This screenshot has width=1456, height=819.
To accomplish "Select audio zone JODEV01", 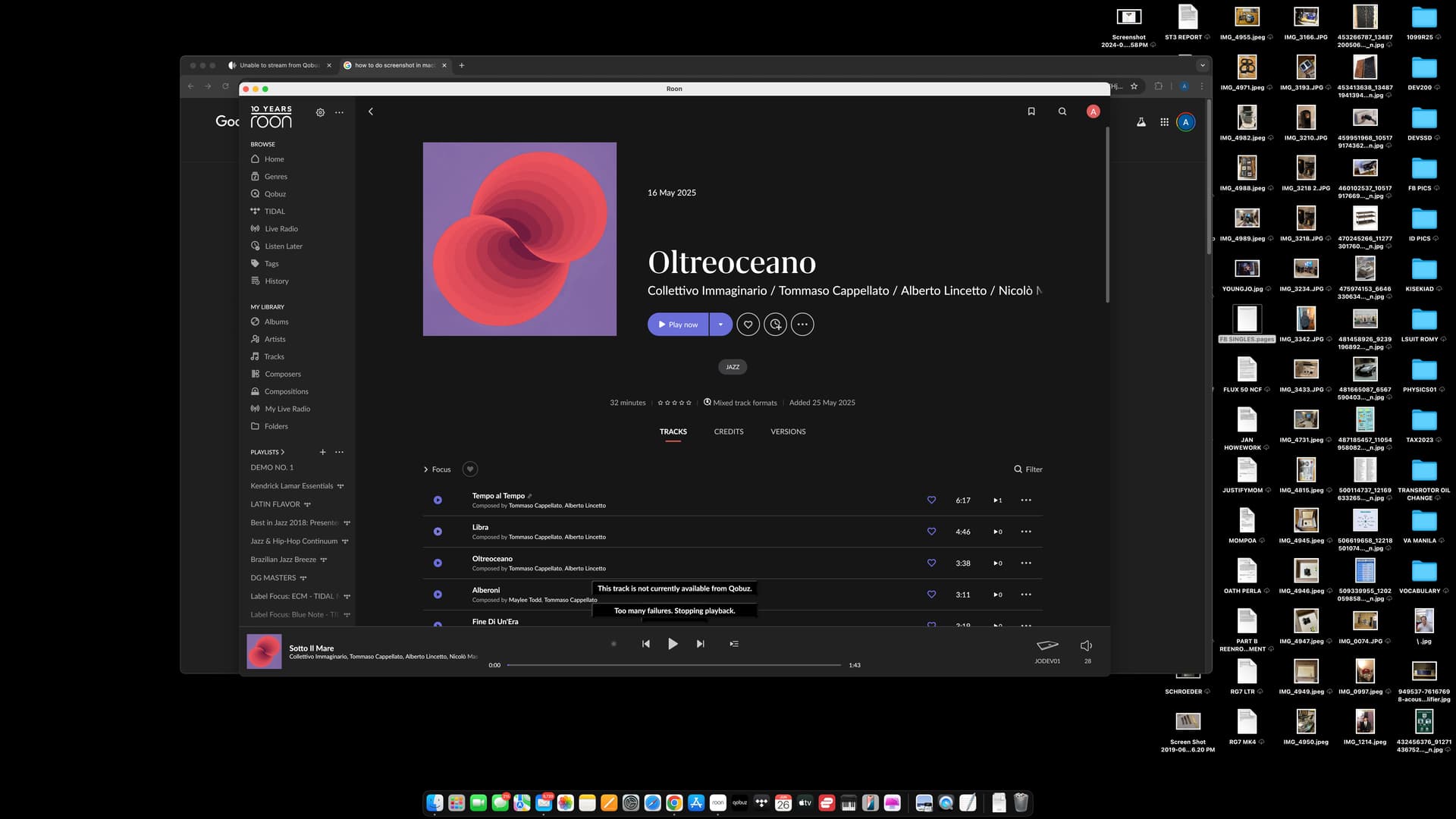I will point(1047,650).
